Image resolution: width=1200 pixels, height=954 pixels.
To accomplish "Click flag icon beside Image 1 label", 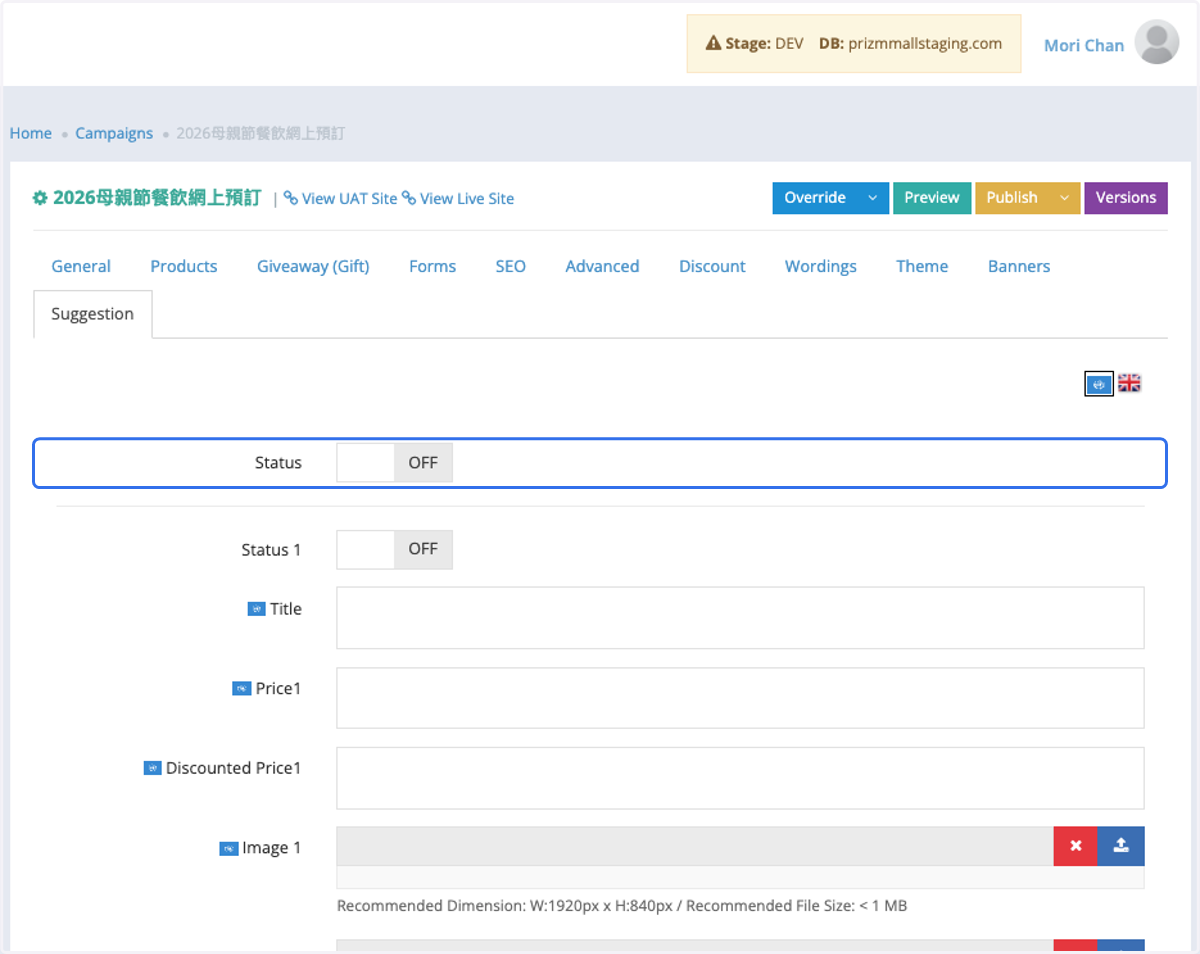I will click(228, 848).
